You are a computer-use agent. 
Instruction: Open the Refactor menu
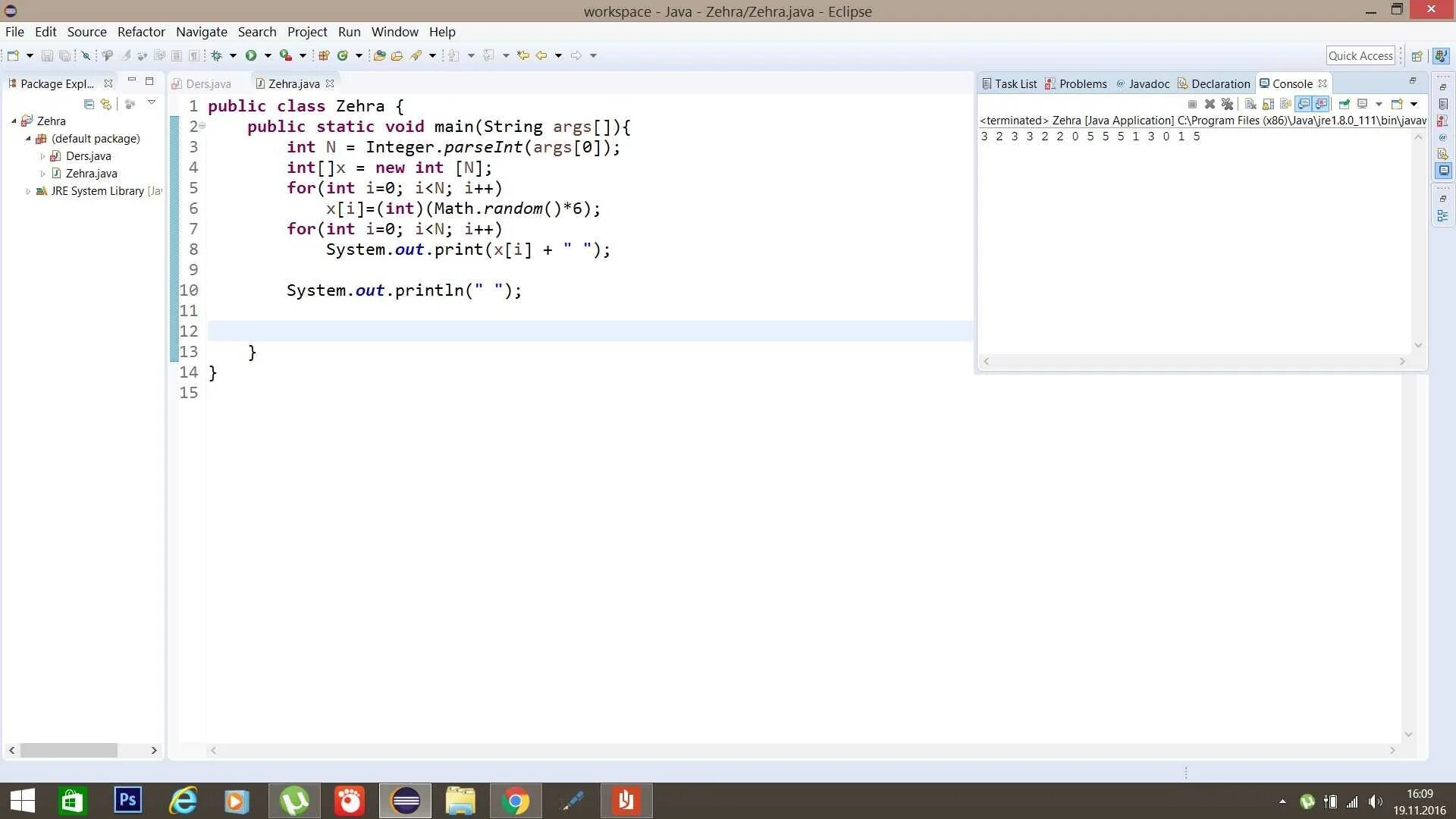pos(141,32)
